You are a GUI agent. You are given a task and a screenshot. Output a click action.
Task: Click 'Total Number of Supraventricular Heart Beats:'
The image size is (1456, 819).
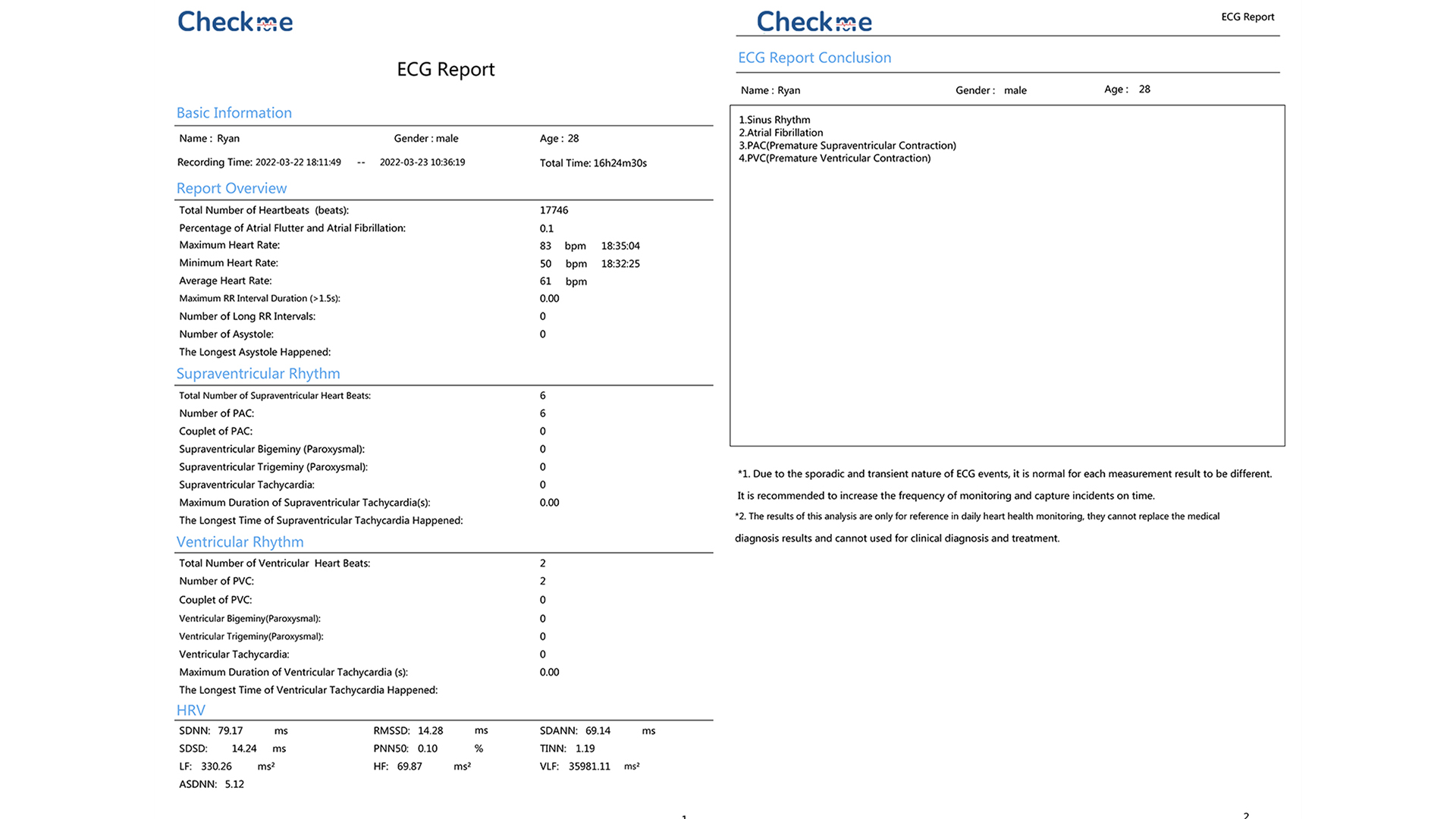pyautogui.click(x=275, y=396)
